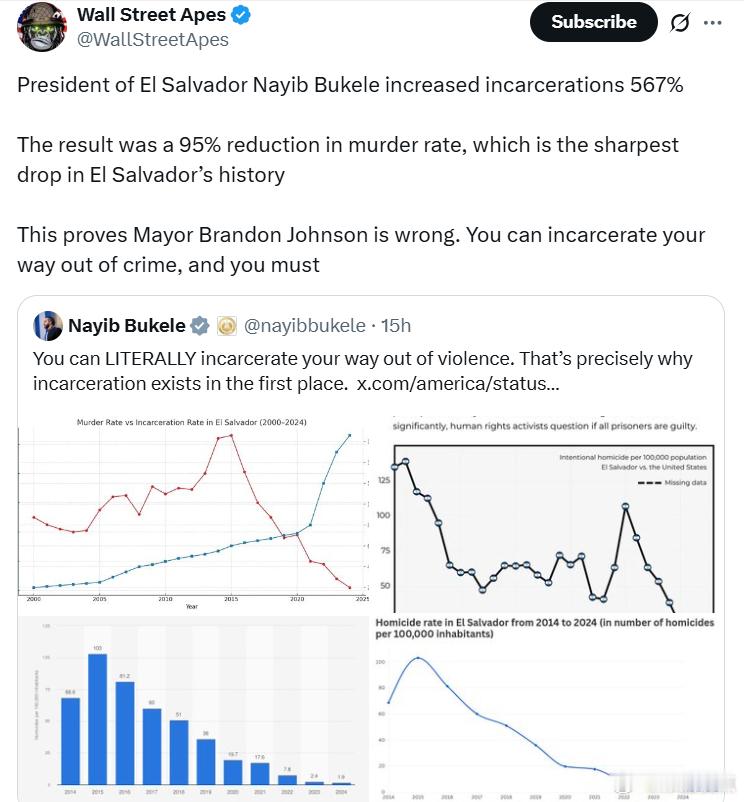Click the verified badge next to Nayib Bukele
The height and width of the screenshot is (802, 744).
click(x=200, y=326)
